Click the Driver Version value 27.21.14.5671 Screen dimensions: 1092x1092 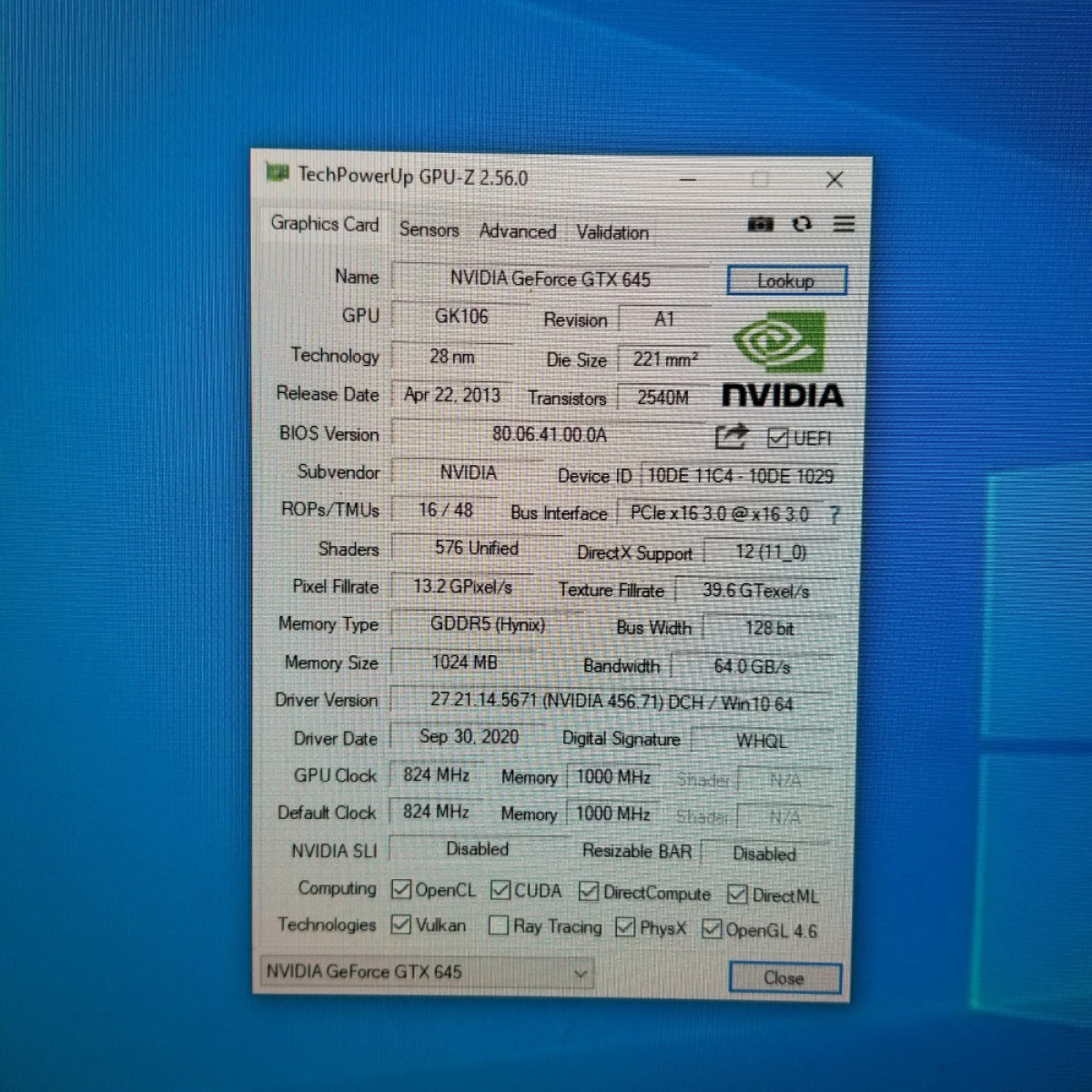pyautogui.click(x=611, y=703)
